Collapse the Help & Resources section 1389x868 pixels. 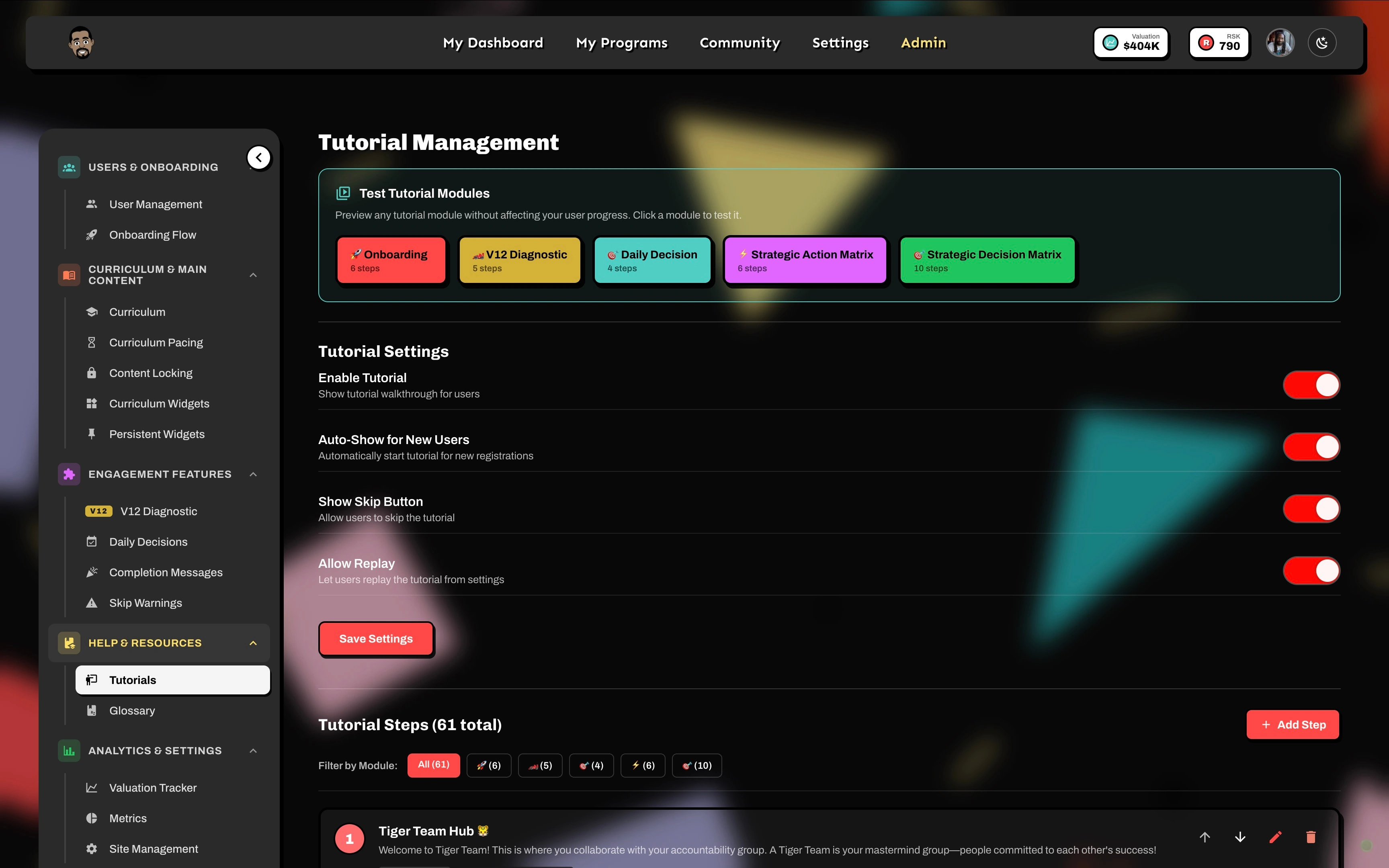coord(253,643)
